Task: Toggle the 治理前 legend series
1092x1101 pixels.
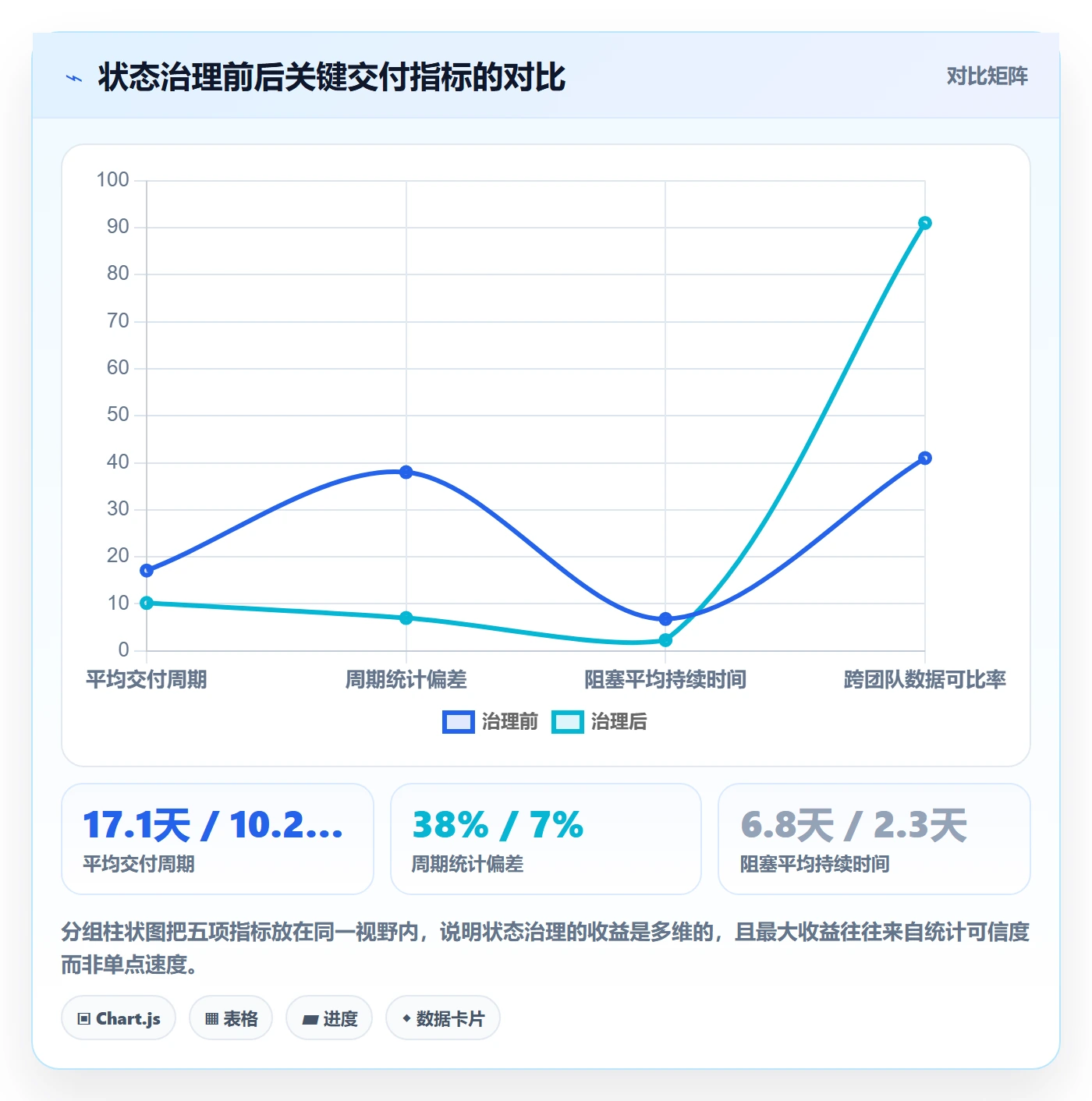Action: [x=490, y=722]
